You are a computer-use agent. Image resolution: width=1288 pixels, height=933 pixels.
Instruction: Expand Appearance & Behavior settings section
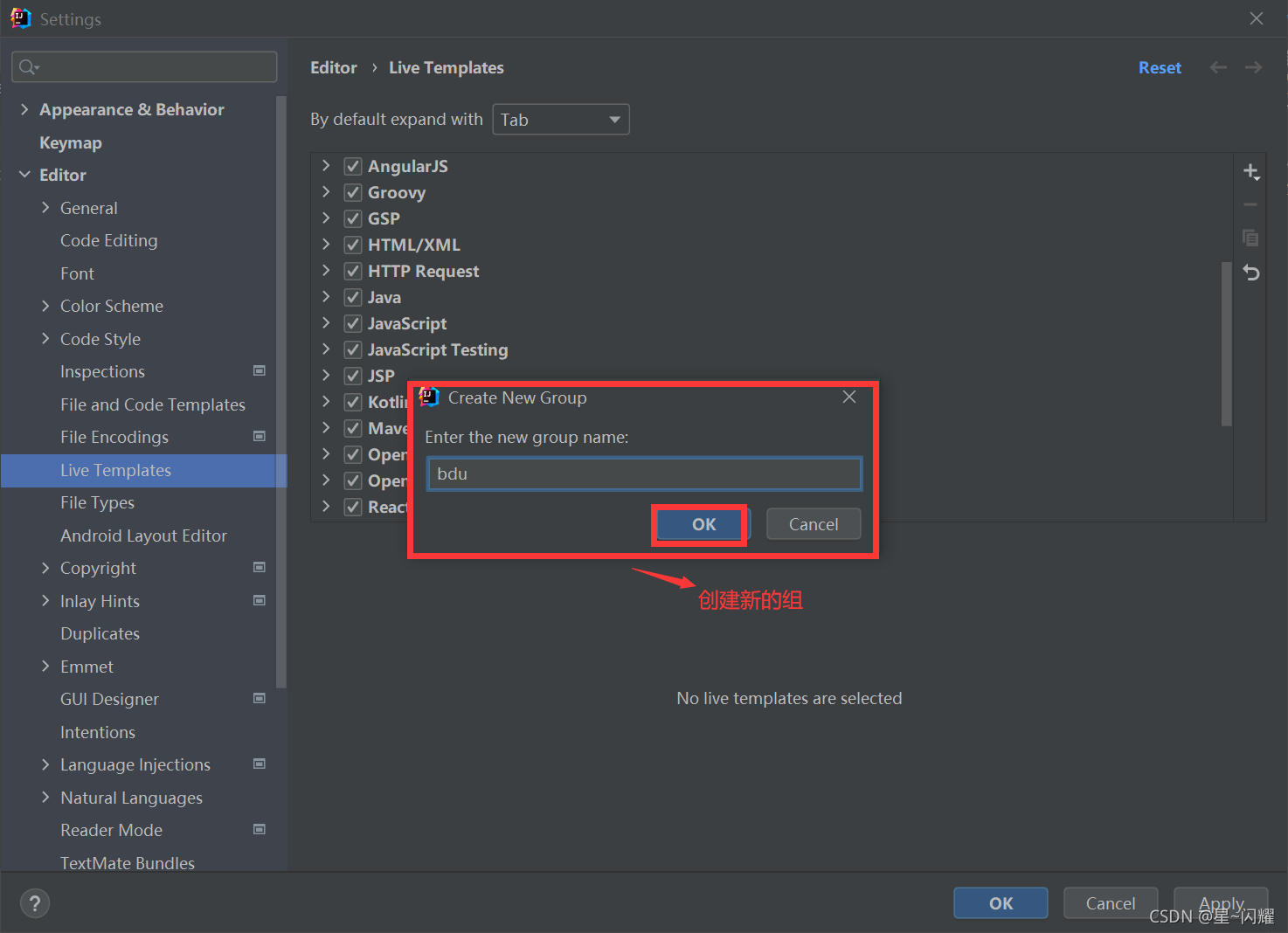(x=24, y=109)
